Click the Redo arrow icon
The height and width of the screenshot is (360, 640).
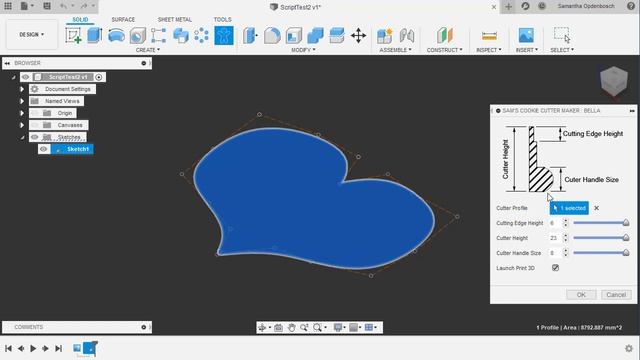coord(84,6)
